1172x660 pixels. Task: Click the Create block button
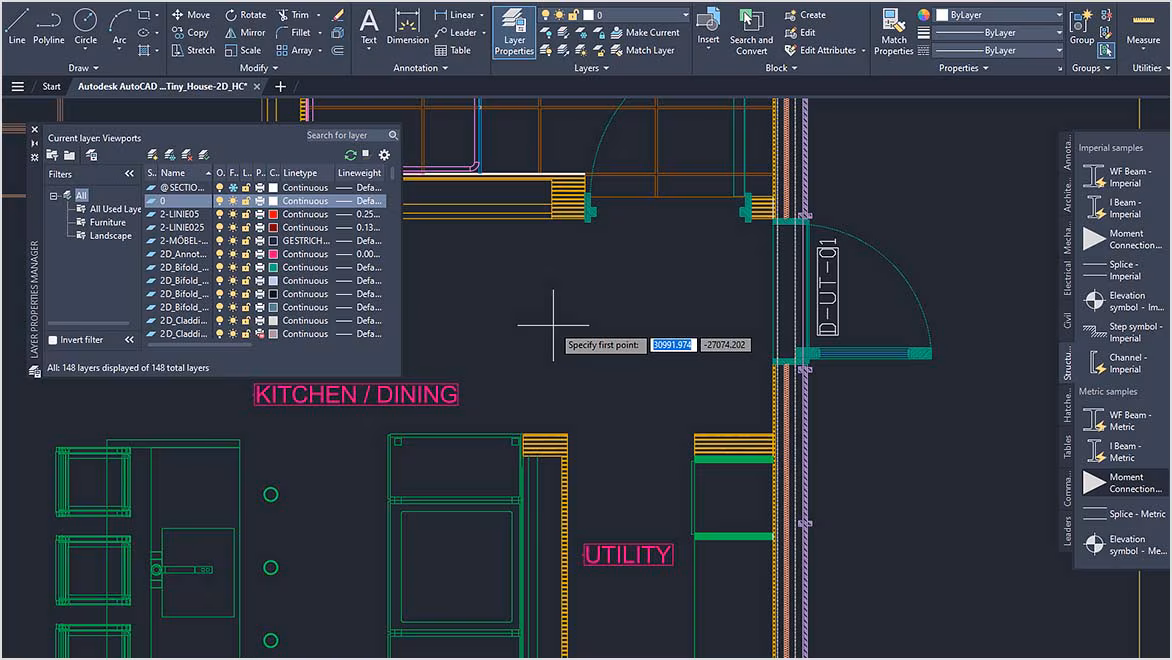805,14
